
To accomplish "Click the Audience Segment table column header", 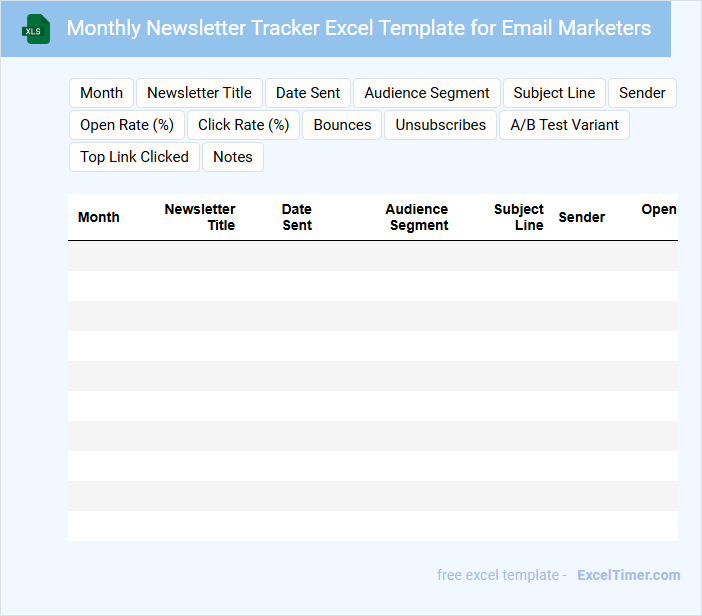I will (418, 217).
